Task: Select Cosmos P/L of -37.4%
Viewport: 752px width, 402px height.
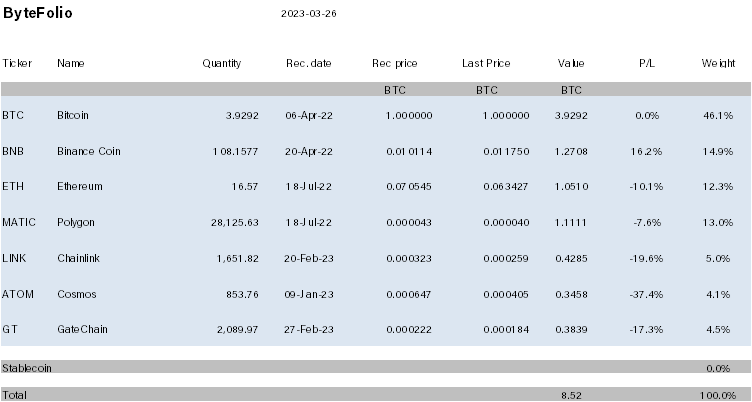Action: click(646, 295)
